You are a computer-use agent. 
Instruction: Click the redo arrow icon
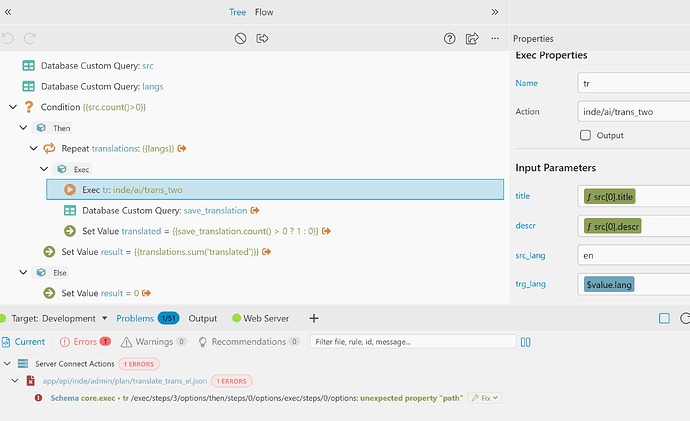click(x=29, y=38)
